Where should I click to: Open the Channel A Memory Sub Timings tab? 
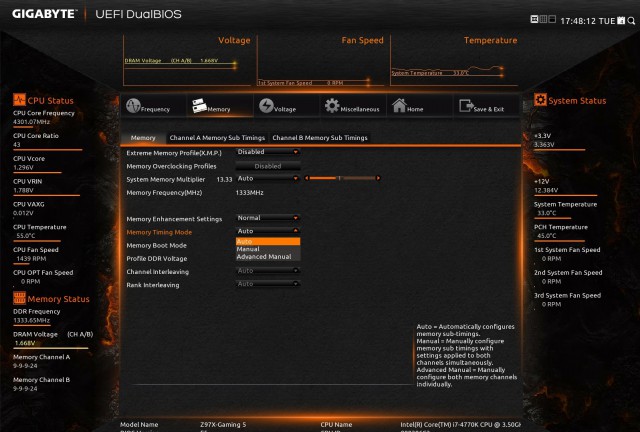pyautogui.click(x=217, y=138)
